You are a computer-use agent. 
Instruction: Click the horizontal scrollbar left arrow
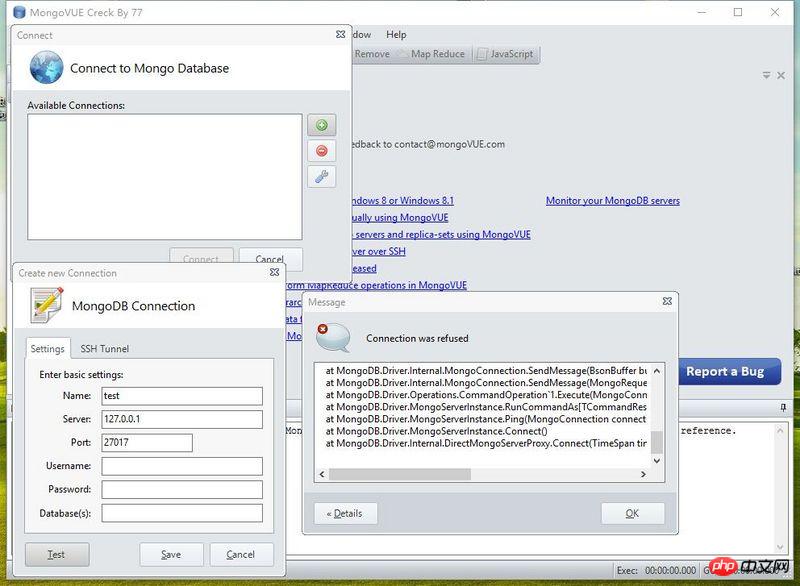pyautogui.click(x=321, y=474)
